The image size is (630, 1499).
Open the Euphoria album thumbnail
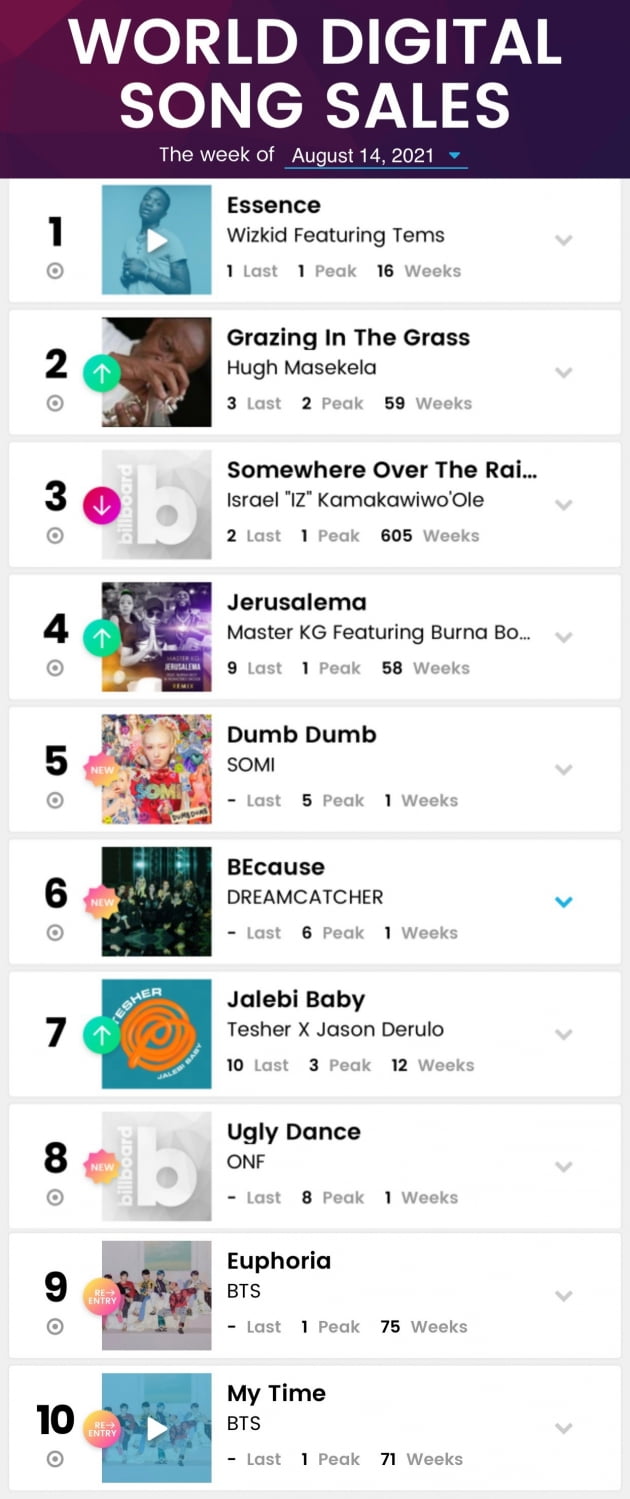(157, 1295)
